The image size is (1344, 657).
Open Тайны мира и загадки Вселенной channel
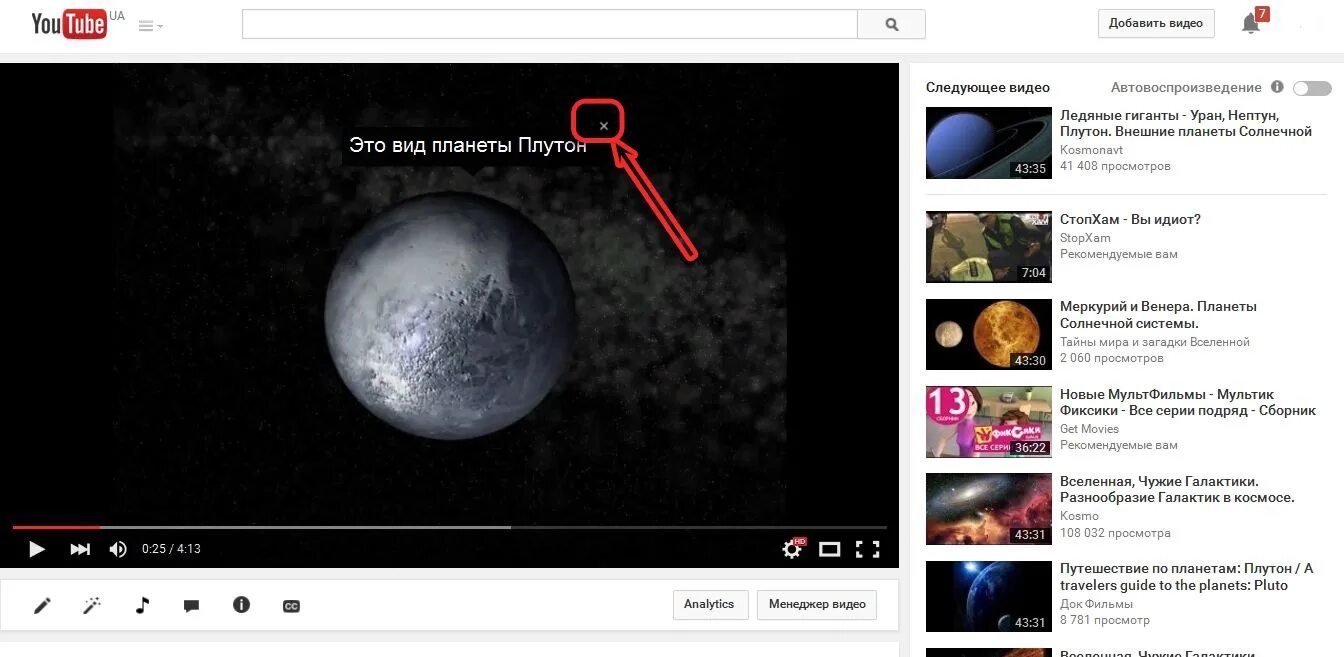[1155, 342]
